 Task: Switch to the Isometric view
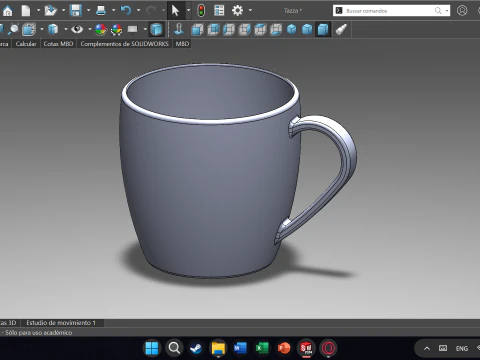(292, 29)
